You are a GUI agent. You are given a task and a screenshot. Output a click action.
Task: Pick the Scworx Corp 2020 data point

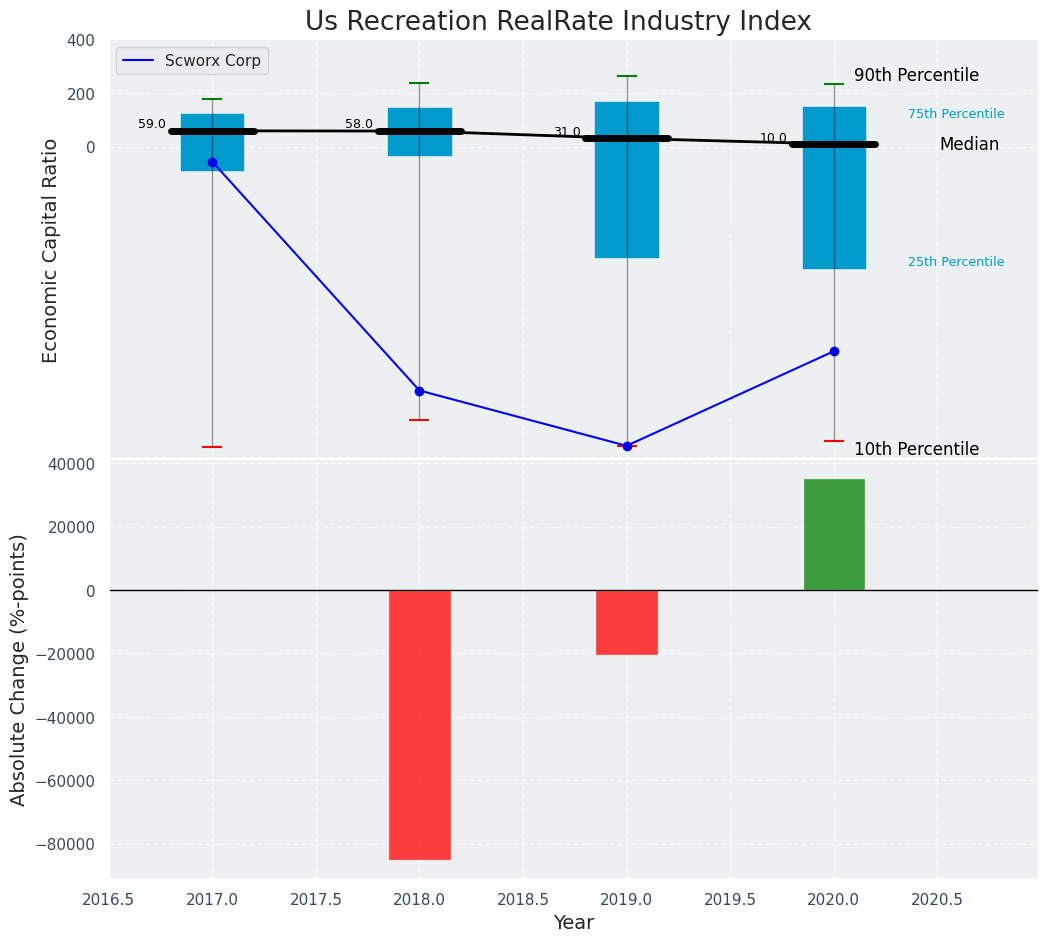[x=834, y=351]
